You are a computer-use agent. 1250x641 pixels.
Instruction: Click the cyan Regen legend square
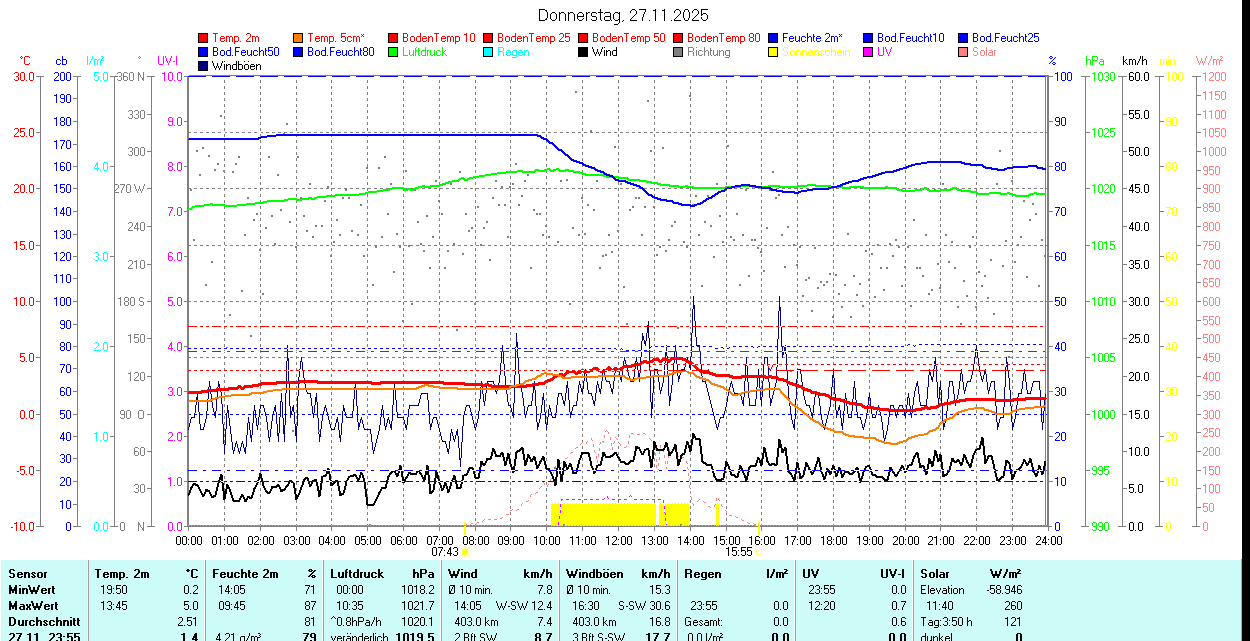point(489,52)
